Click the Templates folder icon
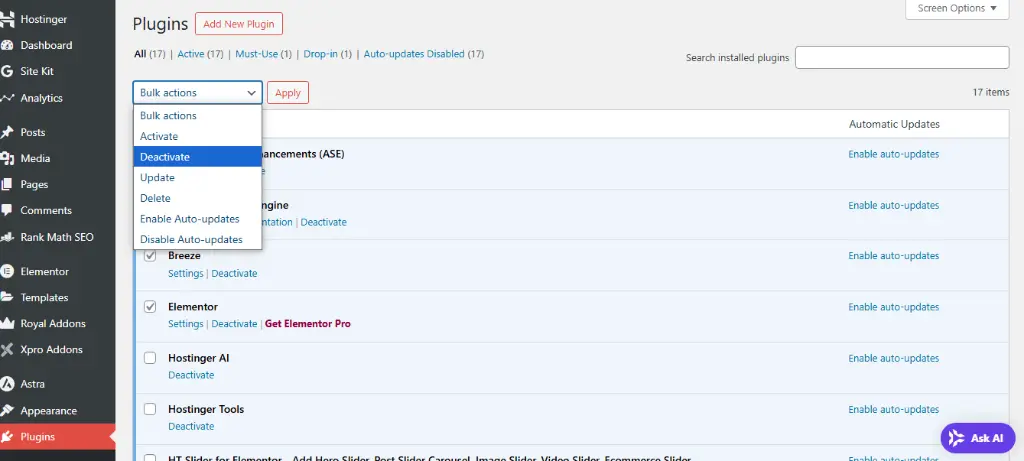 (7, 297)
